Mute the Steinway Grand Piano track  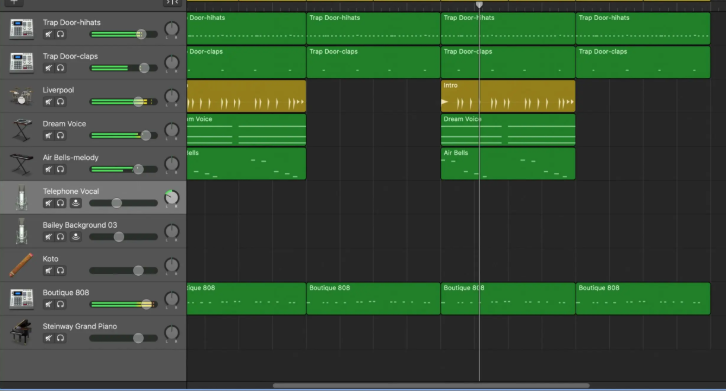click(49, 338)
